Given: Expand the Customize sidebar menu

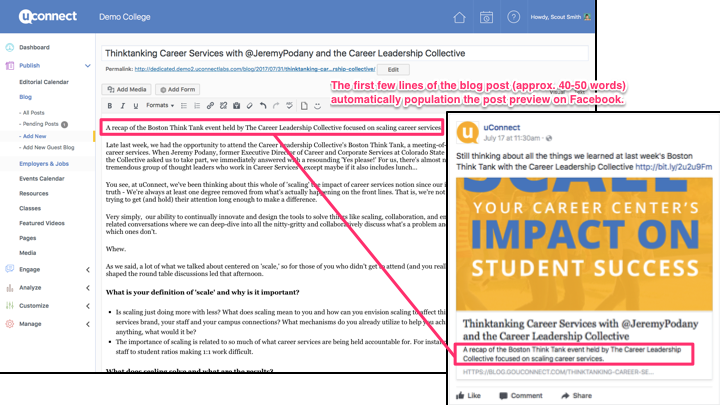Looking at the screenshot, I should coord(87,305).
